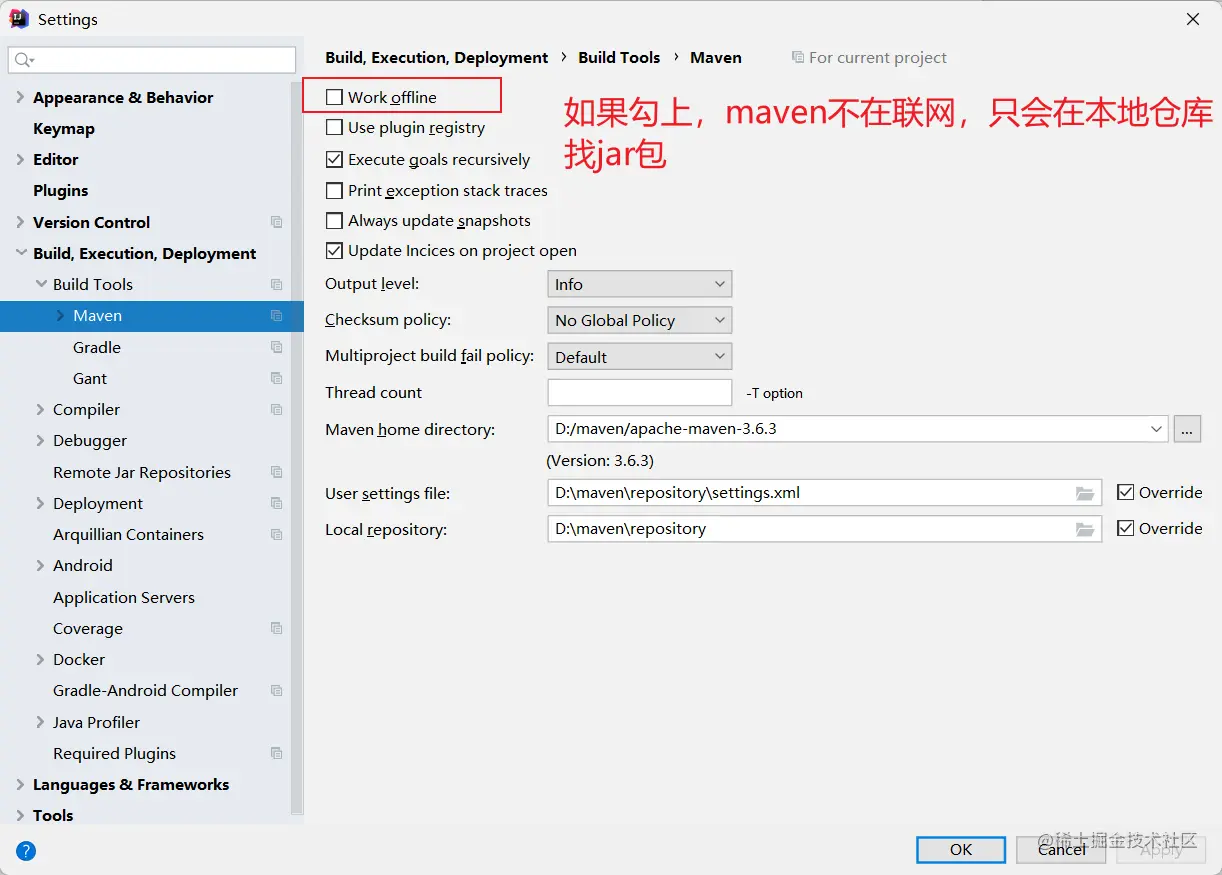Viewport: 1222px width, 875px height.
Task: Click Build Tools in the breadcrumb
Action: coord(619,58)
